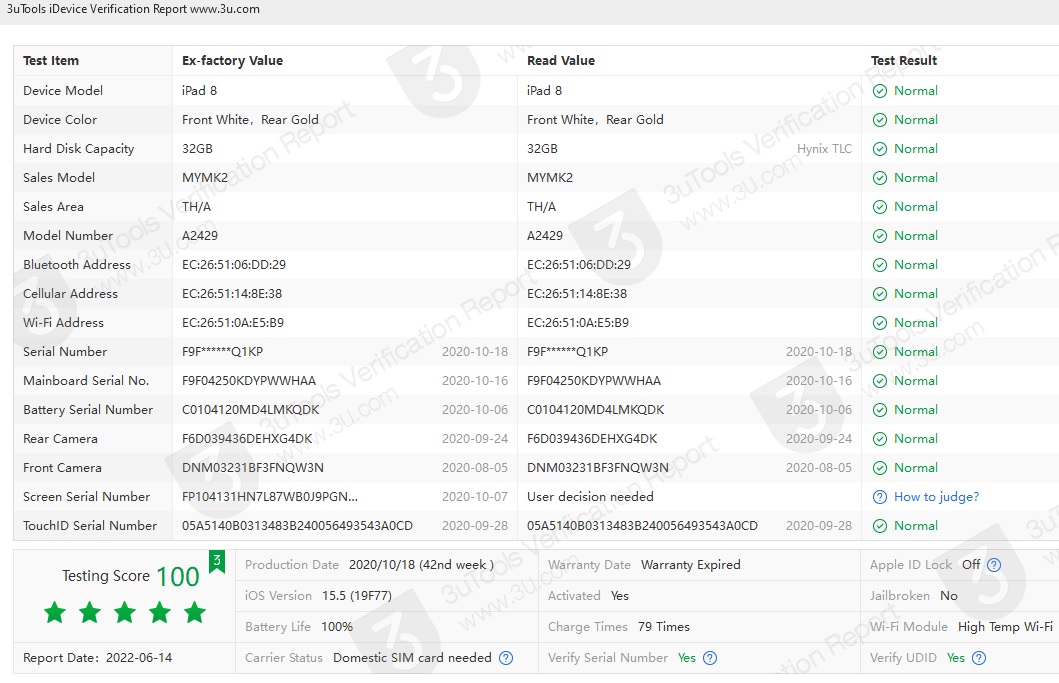Click the Jailbroken No value

coord(949,596)
